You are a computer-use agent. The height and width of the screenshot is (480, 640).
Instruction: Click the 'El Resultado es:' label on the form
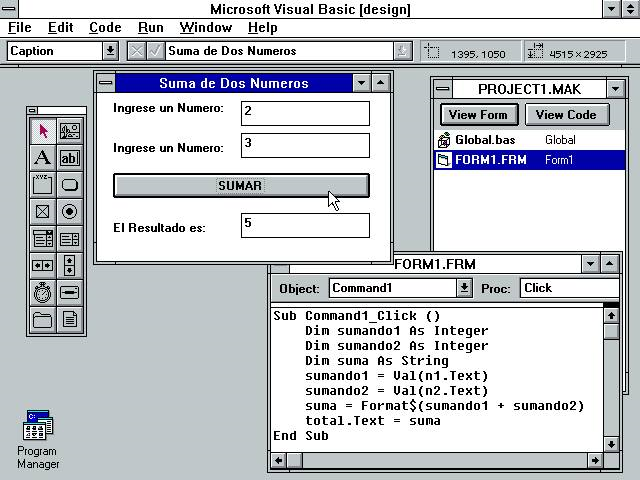click(160, 228)
